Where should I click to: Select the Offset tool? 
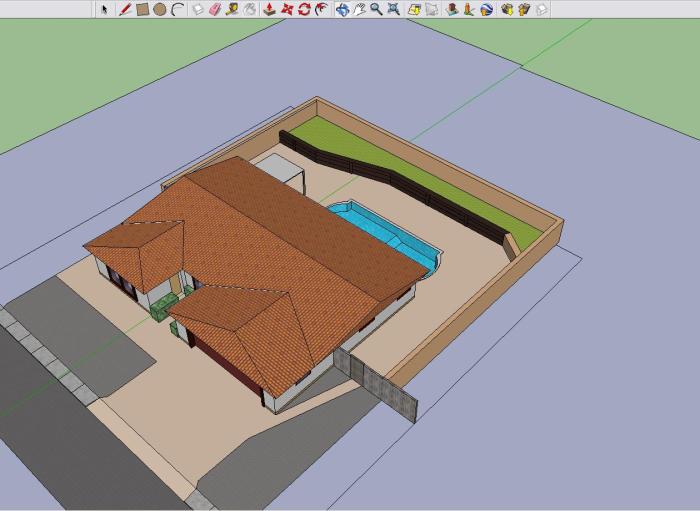(x=321, y=9)
